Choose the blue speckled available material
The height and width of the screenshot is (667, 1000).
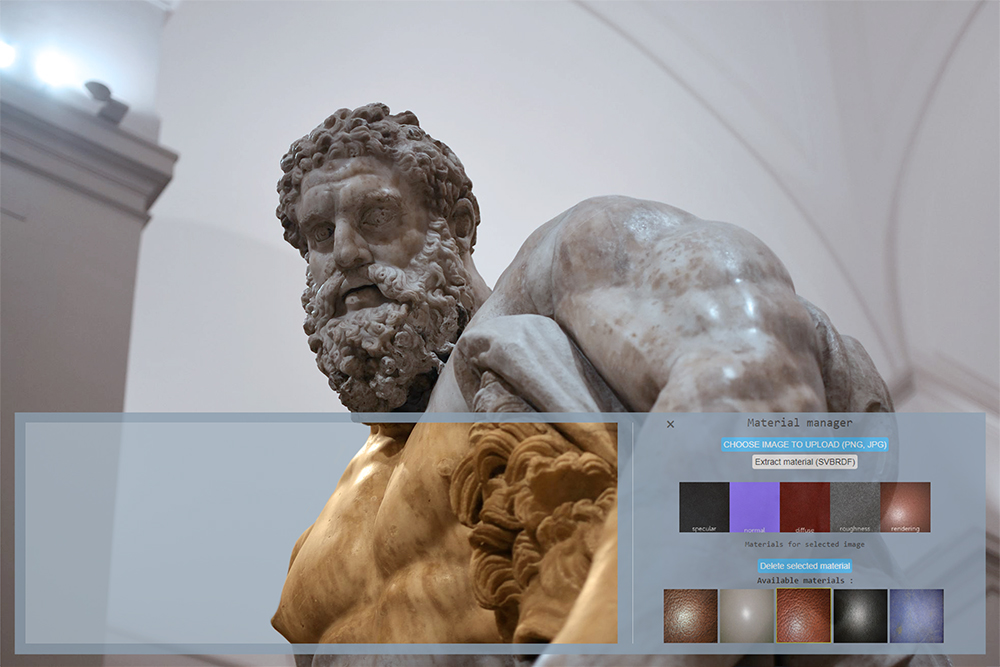pyautogui.click(x=916, y=615)
